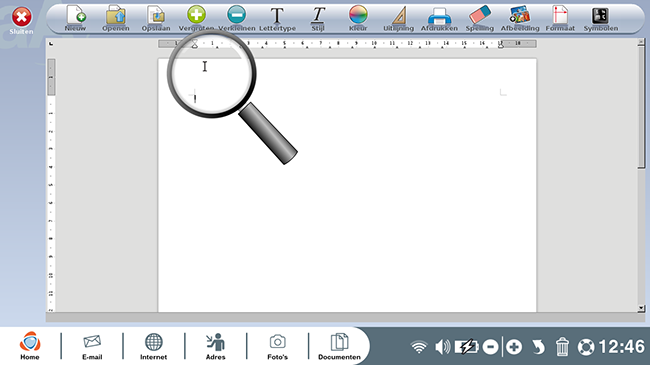
Task: Open the Lettertype font tool
Action: click(277, 19)
